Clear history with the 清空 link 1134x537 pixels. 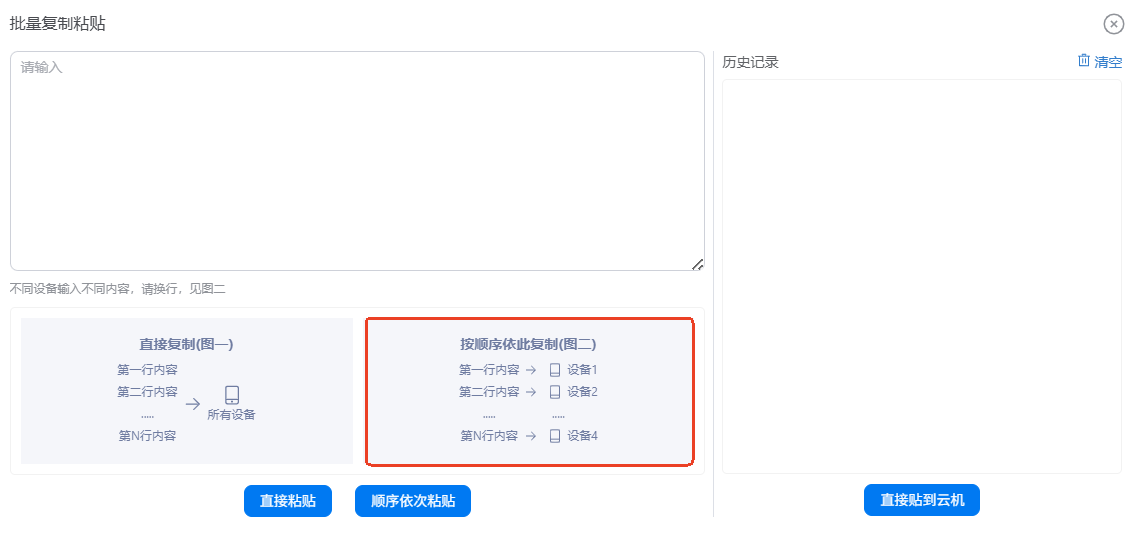click(x=1108, y=62)
